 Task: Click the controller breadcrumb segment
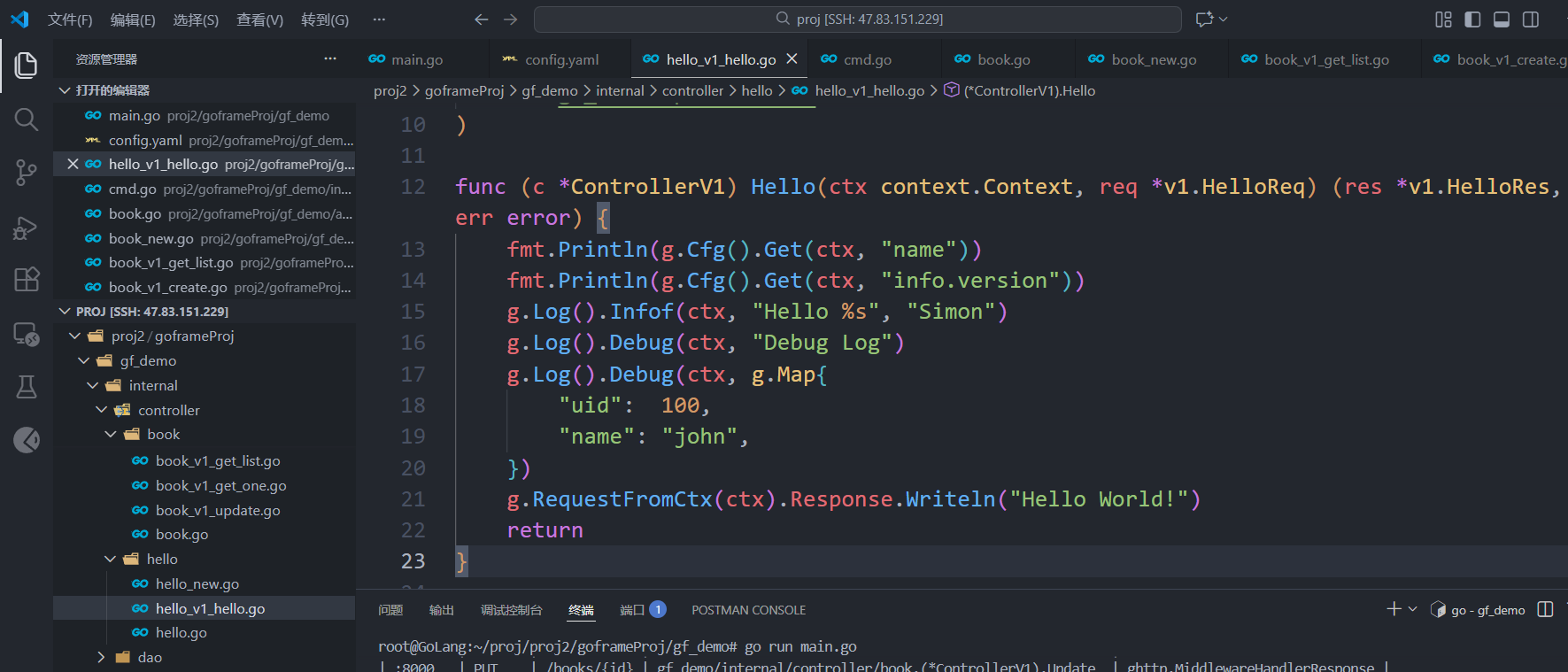(692, 90)
